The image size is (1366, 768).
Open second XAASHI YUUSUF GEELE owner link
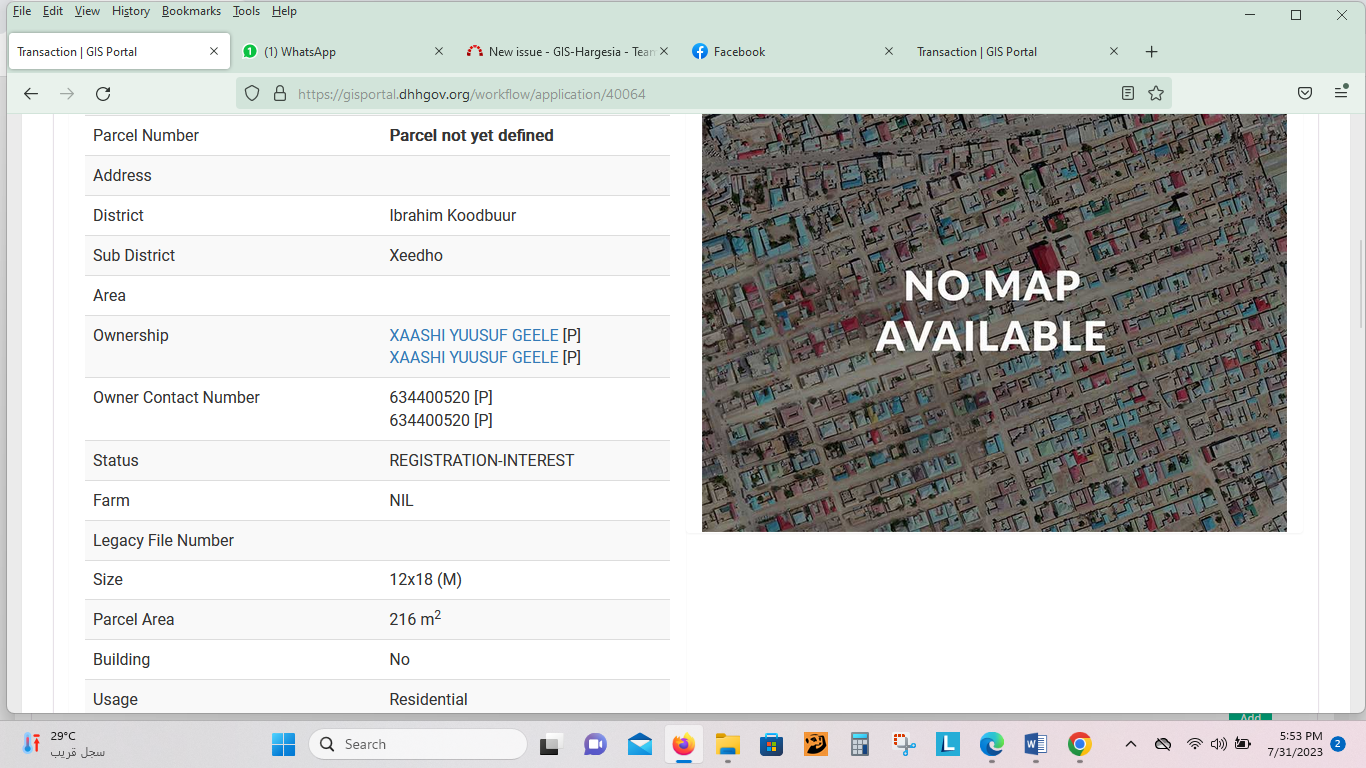pyautogui.click(x=474, y=357)
